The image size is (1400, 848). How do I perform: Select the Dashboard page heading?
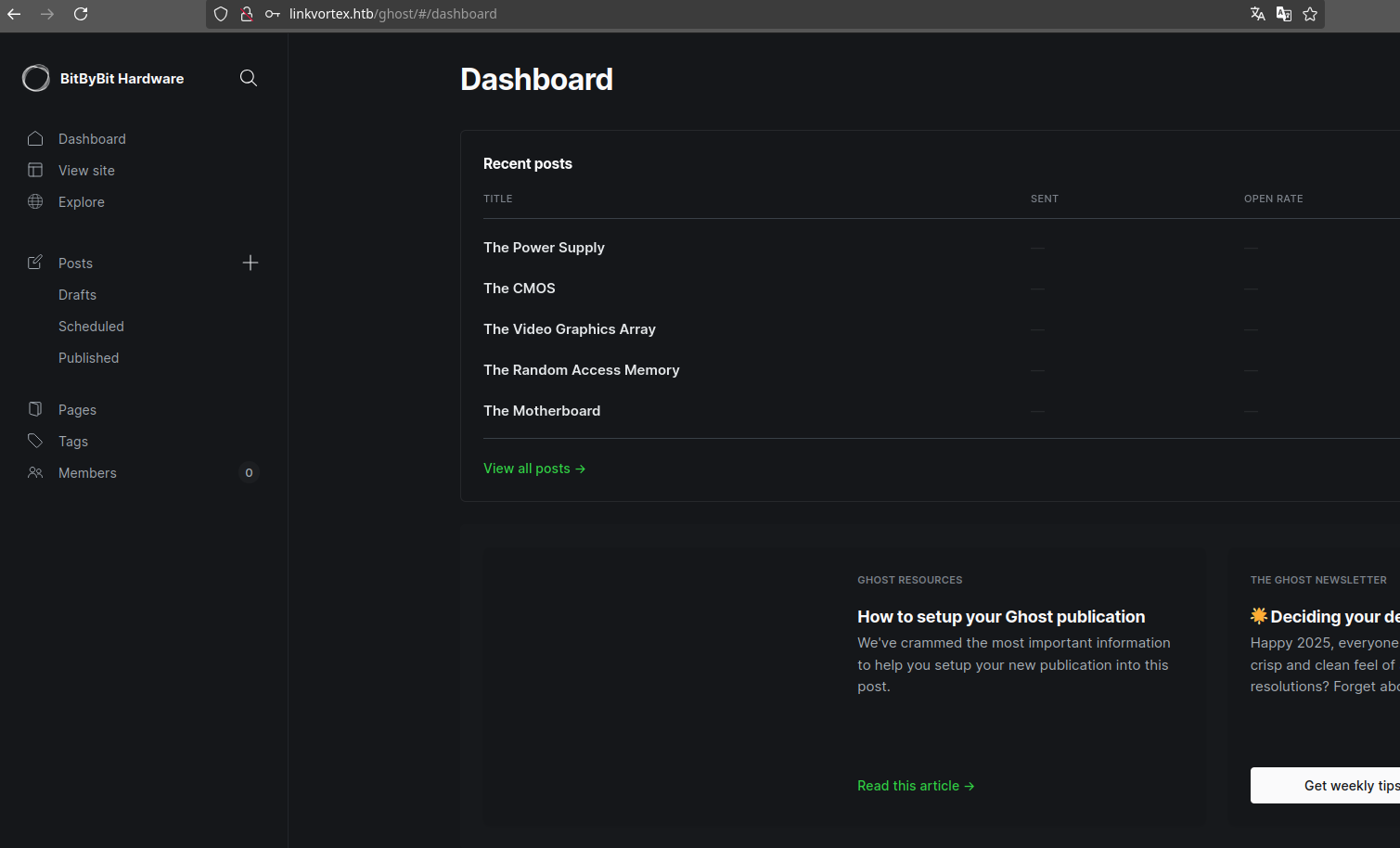pyautogui.click(x=536, y=80)
